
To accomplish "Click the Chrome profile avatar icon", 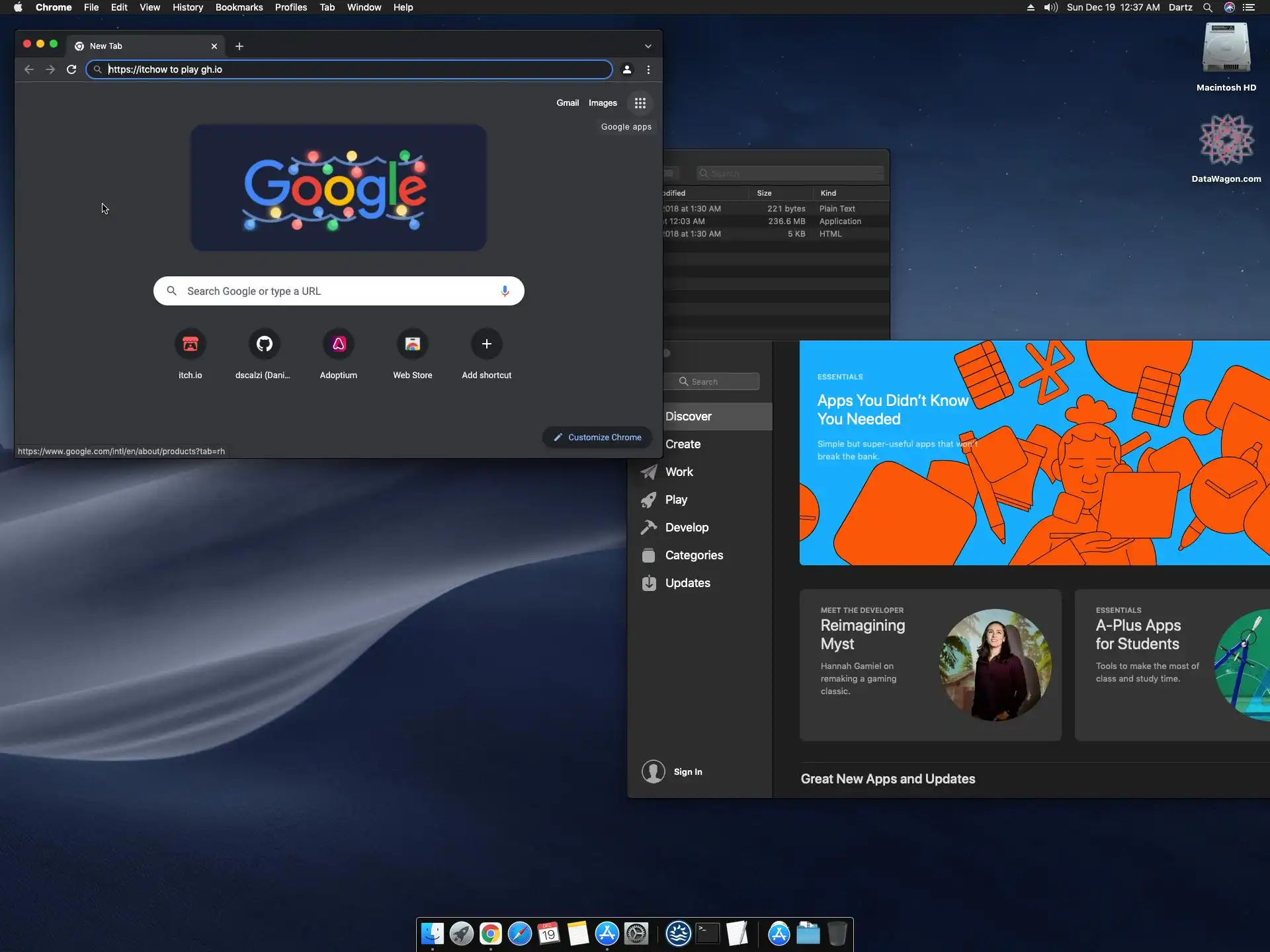I will 626,69.
